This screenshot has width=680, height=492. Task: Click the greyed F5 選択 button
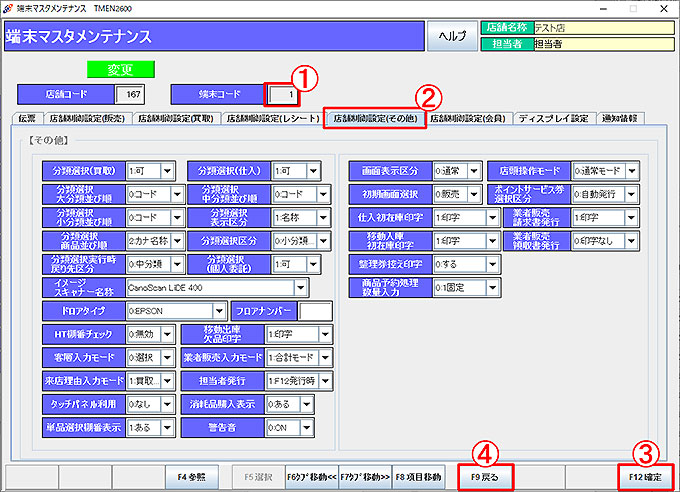258,477
